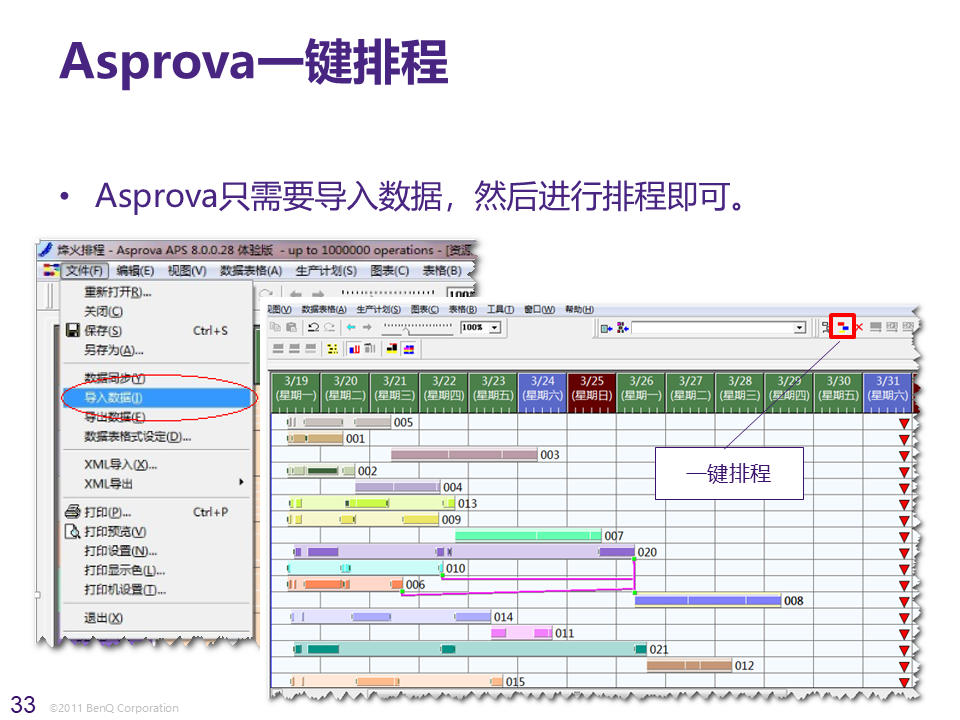Viewport: 960px width, 720px height.
Task: Click the multicolor filter icon beside the combo box
Action: [623, 328]
